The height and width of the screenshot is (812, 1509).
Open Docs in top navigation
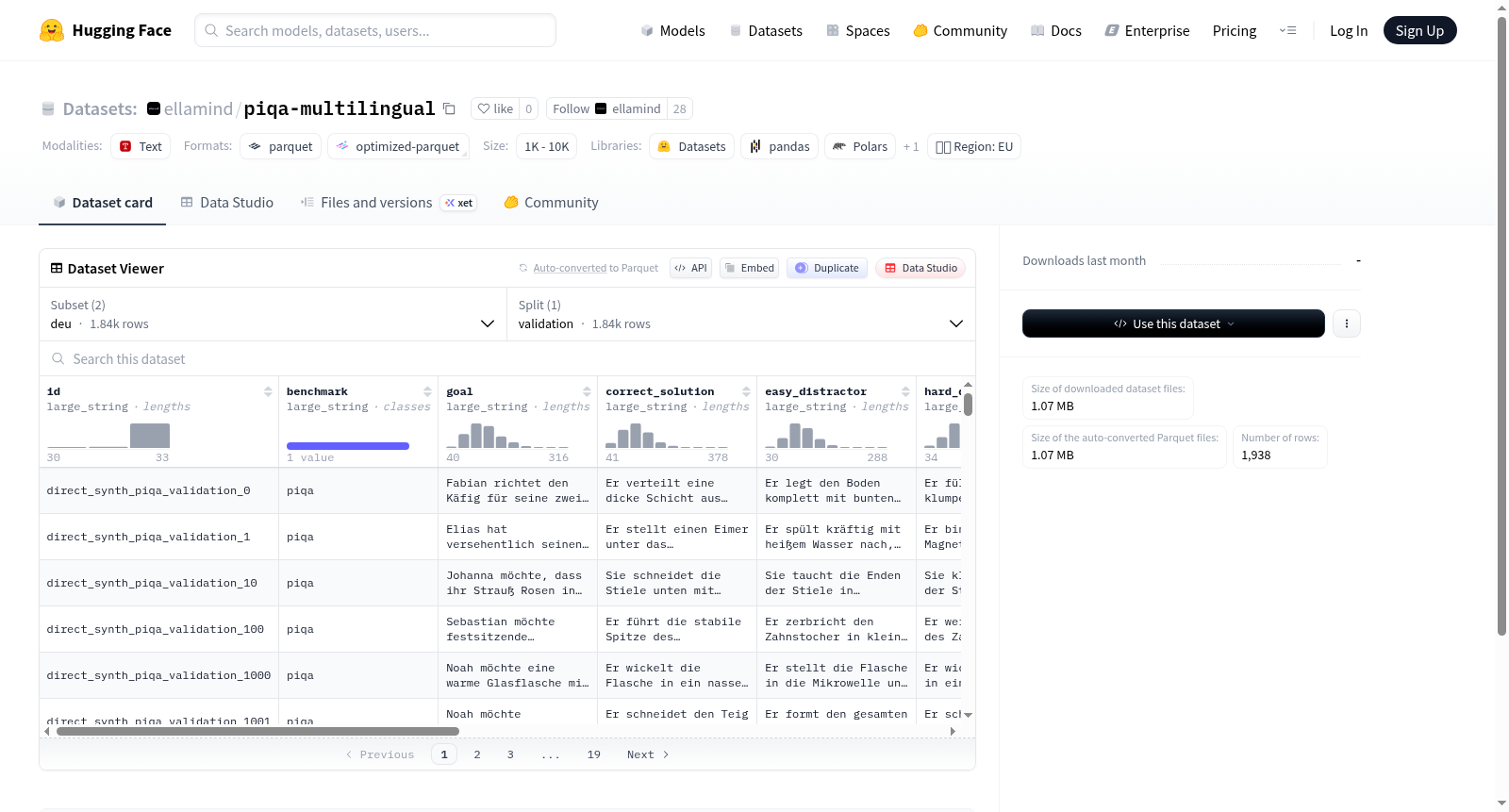(x=1056, y=30)
